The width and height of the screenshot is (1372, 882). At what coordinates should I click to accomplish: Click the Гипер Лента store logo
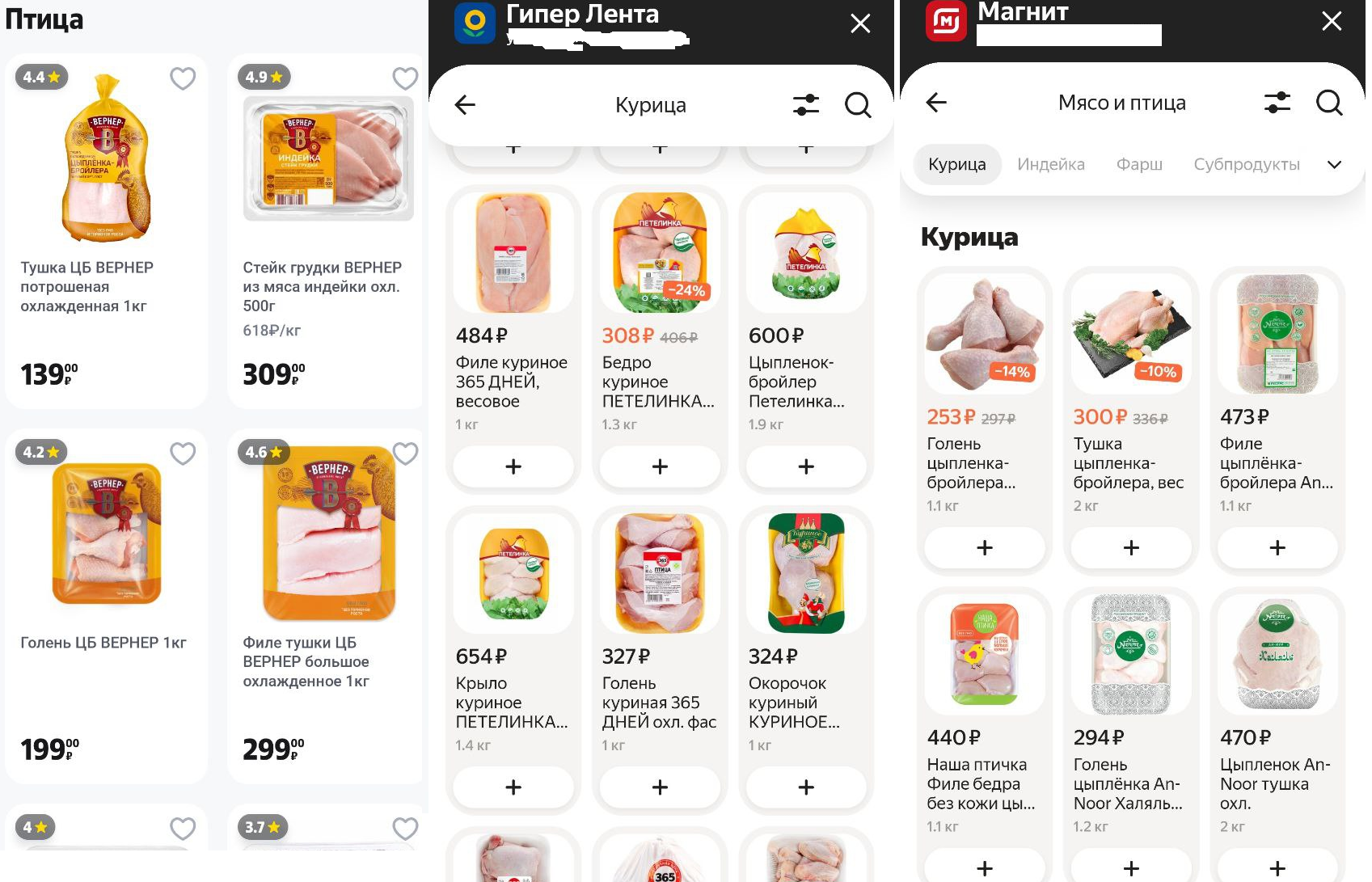pos(475,22)
